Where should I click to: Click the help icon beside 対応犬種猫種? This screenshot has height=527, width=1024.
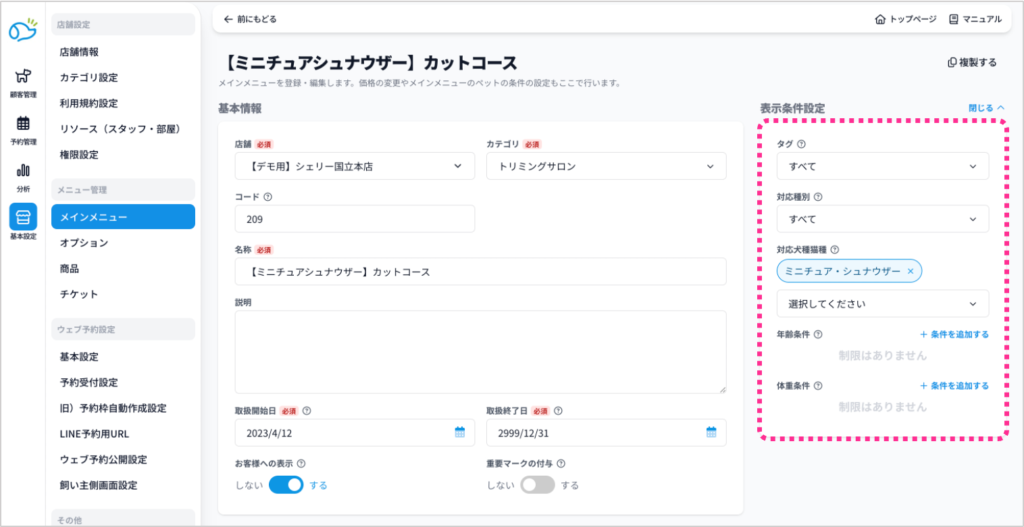[834, 250]
